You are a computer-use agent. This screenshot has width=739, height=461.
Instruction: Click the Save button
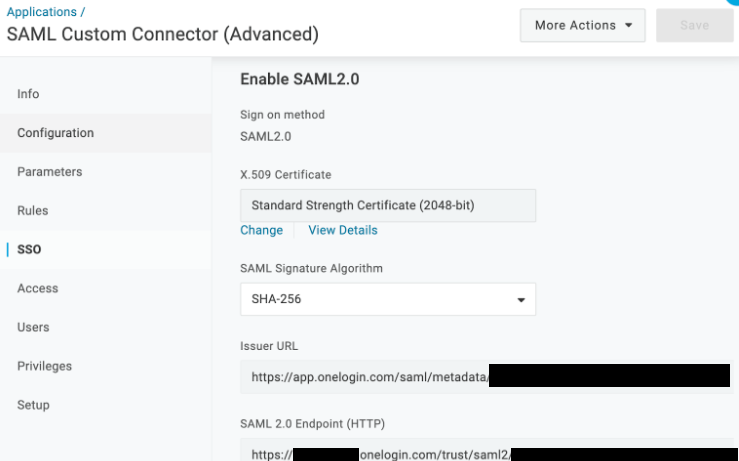click(695, 25)
